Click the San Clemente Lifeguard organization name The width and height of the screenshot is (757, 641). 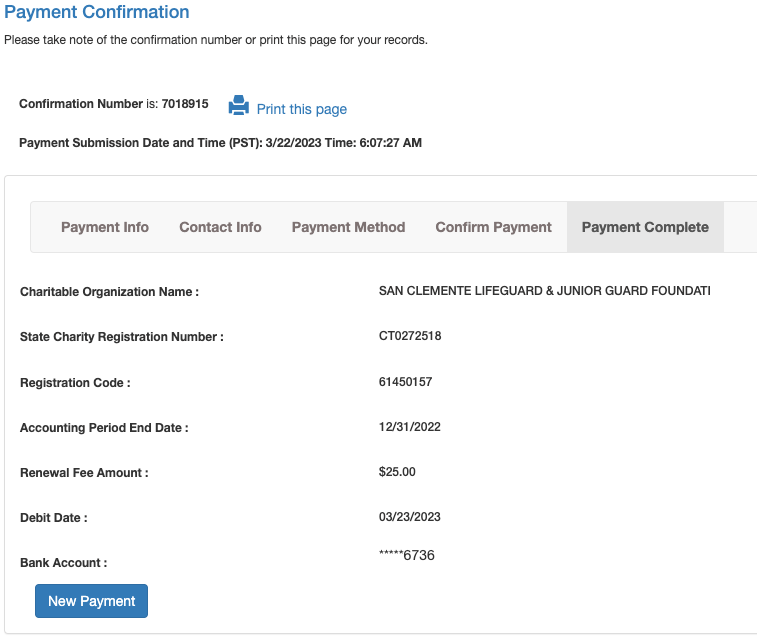click(x=544, y=291)
